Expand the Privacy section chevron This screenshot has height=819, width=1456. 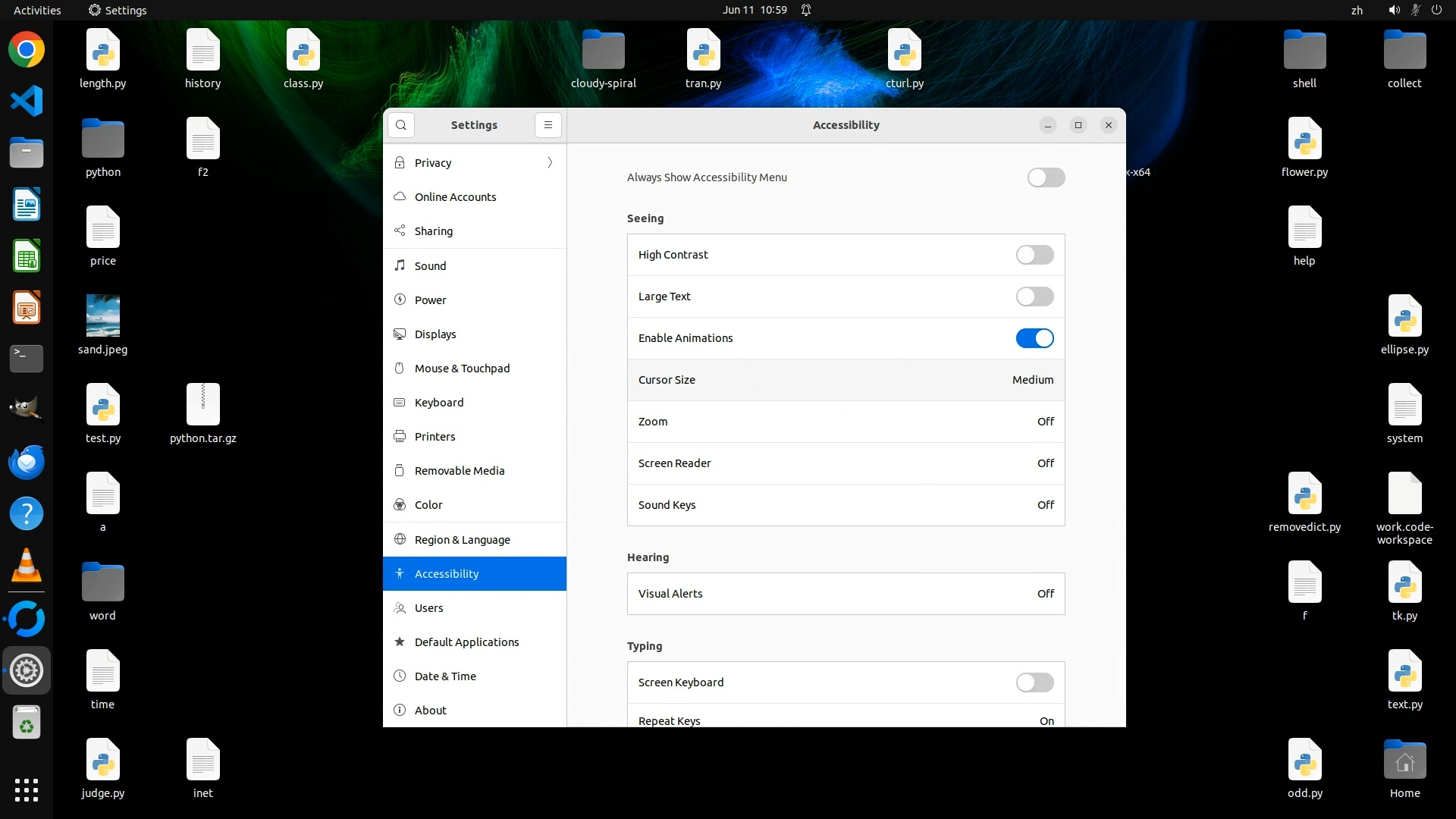pos(550,163)
